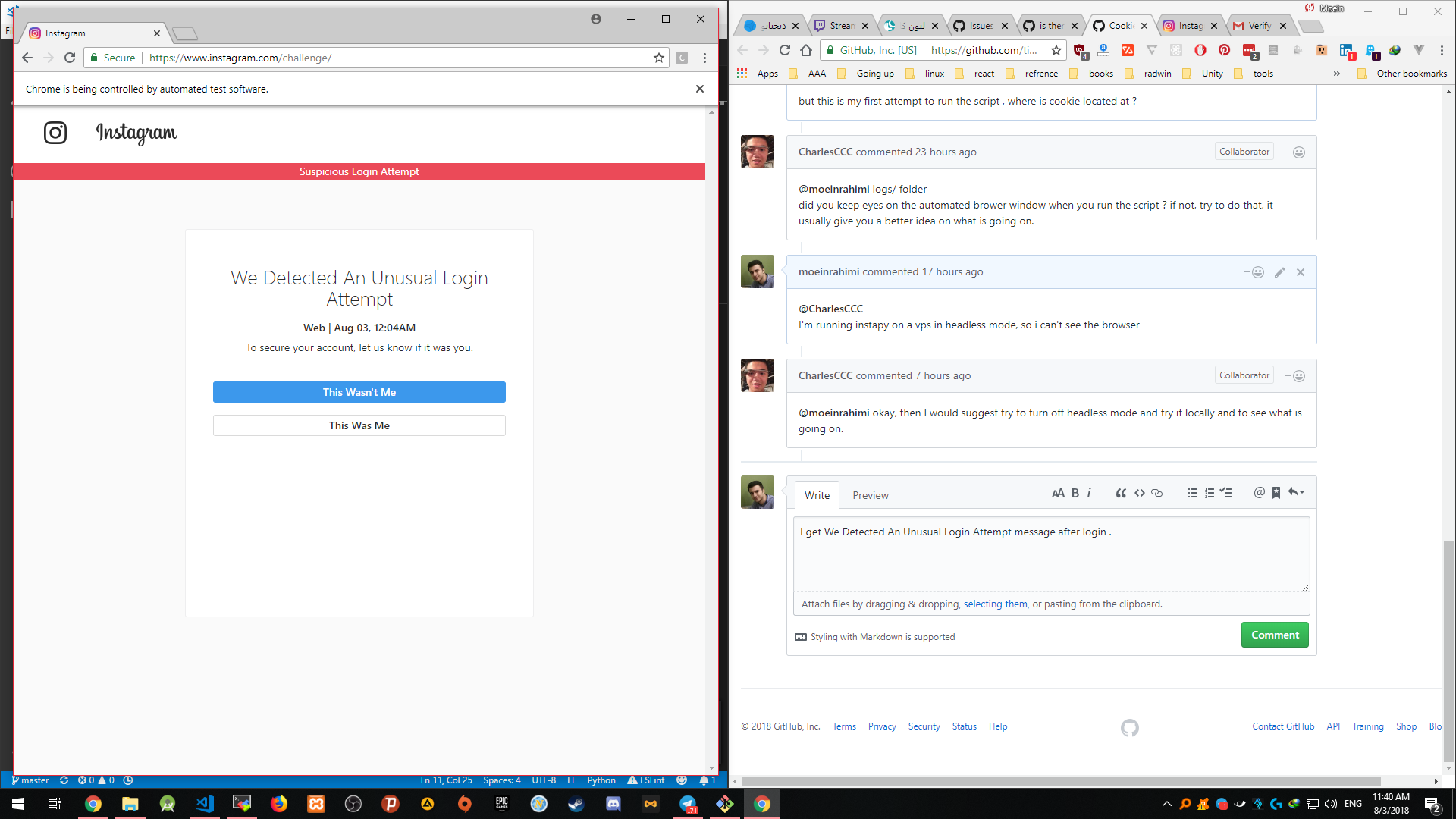The height and width of the screenshot is (819, 1456).
Task: Edit moeinrahimi's comment with pencil icon
Action: (x=1279, y=272)
